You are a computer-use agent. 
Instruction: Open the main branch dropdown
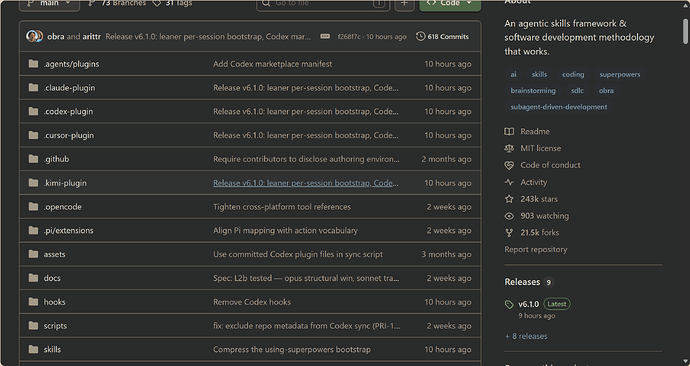[x=50, y=4]
